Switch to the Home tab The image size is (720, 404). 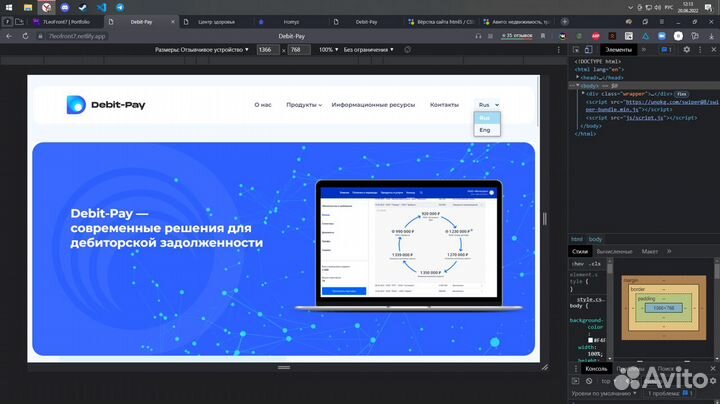pos(290,22)
